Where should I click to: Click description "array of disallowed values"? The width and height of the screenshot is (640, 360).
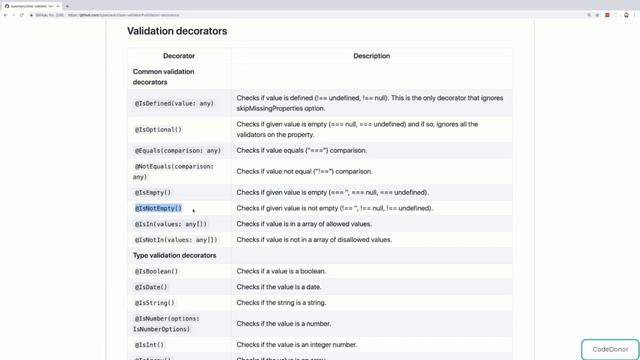(x=314, y=240)
